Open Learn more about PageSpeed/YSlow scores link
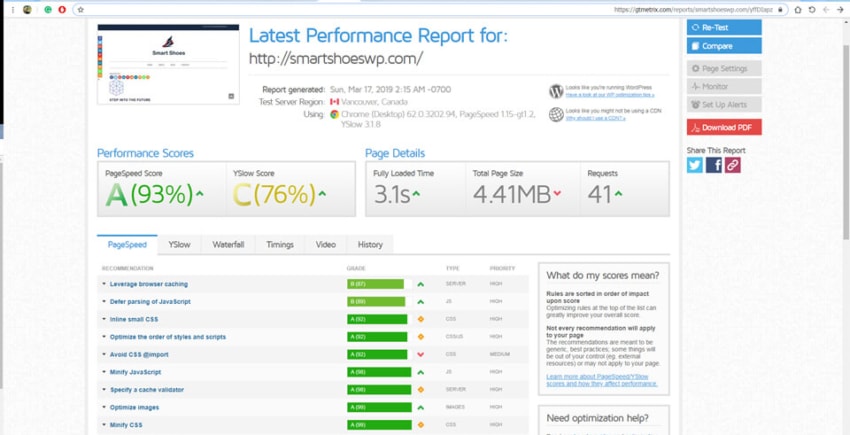Screen dimensions: 850x435 click(602, 380)
